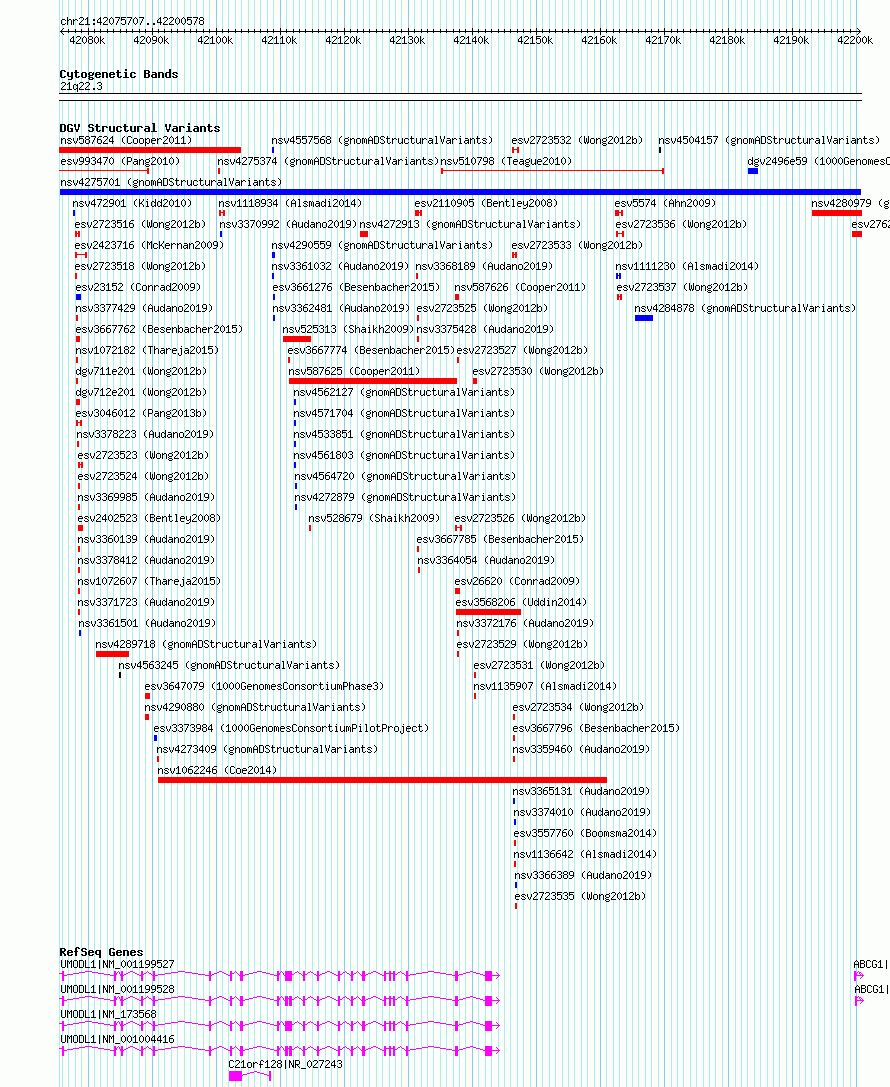890x1087 pixels.
Task: Click the DGV Structural Variants track title
Action: [x=139, y=128]
